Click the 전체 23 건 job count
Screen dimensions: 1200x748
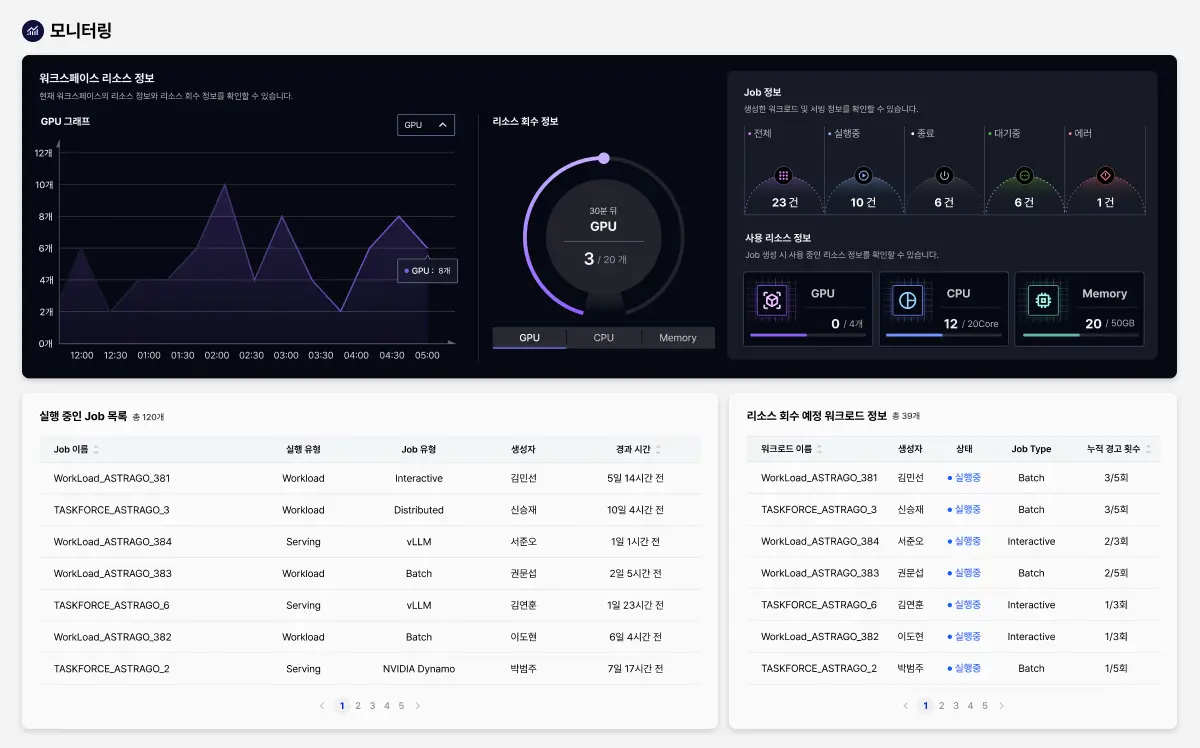point(783,202)
